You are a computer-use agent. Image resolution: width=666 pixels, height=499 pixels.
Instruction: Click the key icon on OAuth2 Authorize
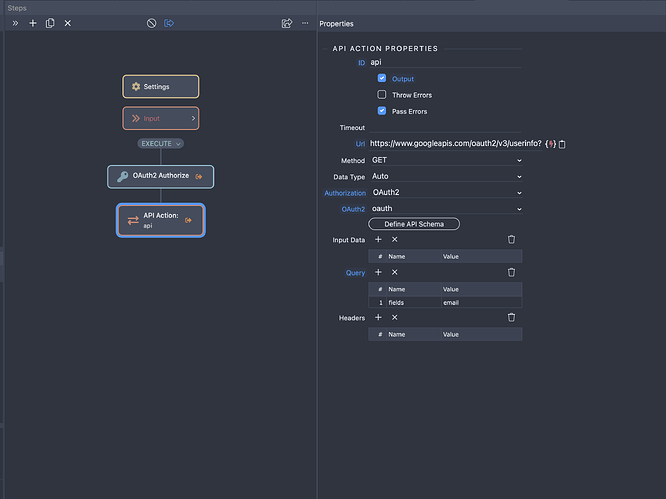(122, 177)
